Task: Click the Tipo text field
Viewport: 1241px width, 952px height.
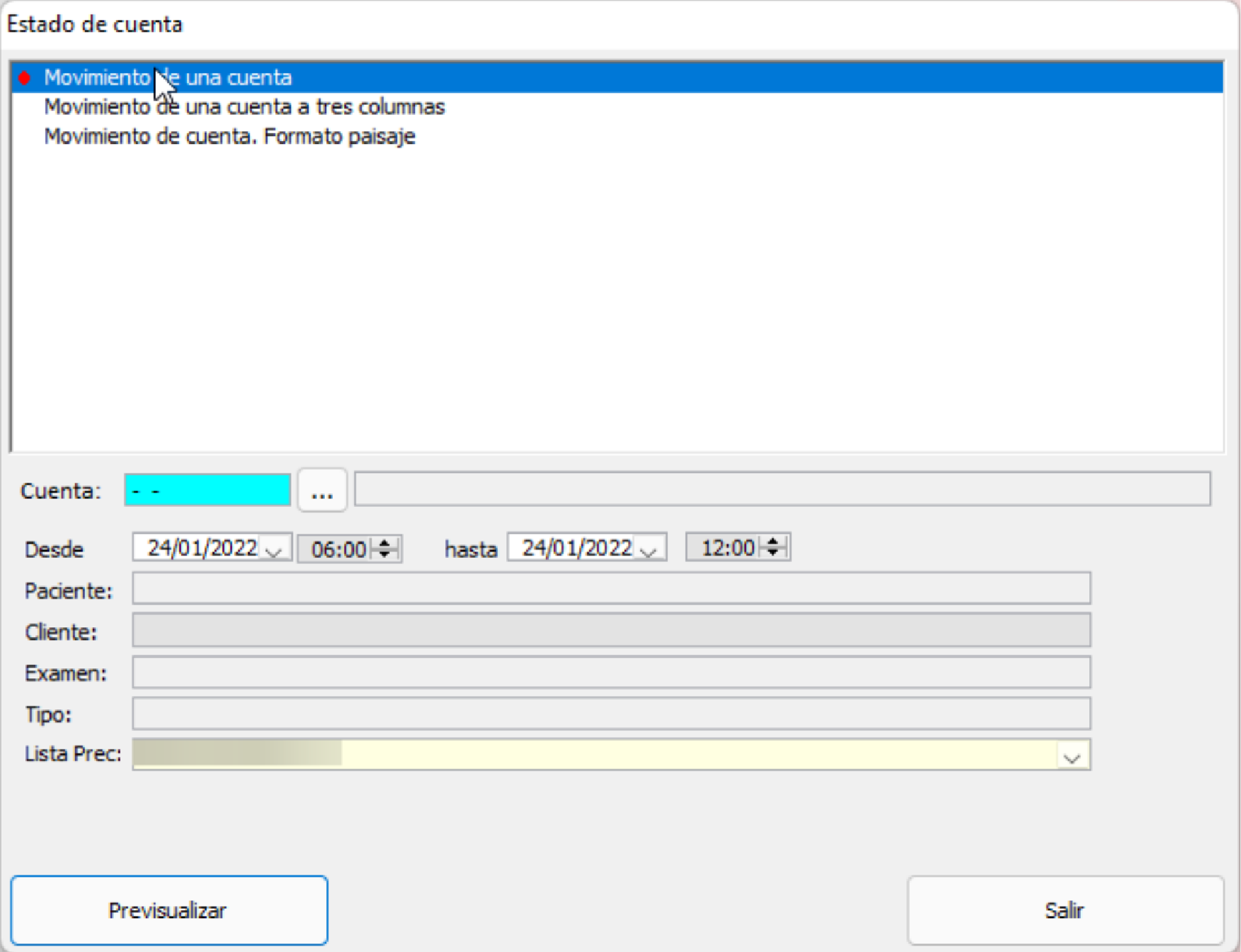Action: tap(611, 713)
